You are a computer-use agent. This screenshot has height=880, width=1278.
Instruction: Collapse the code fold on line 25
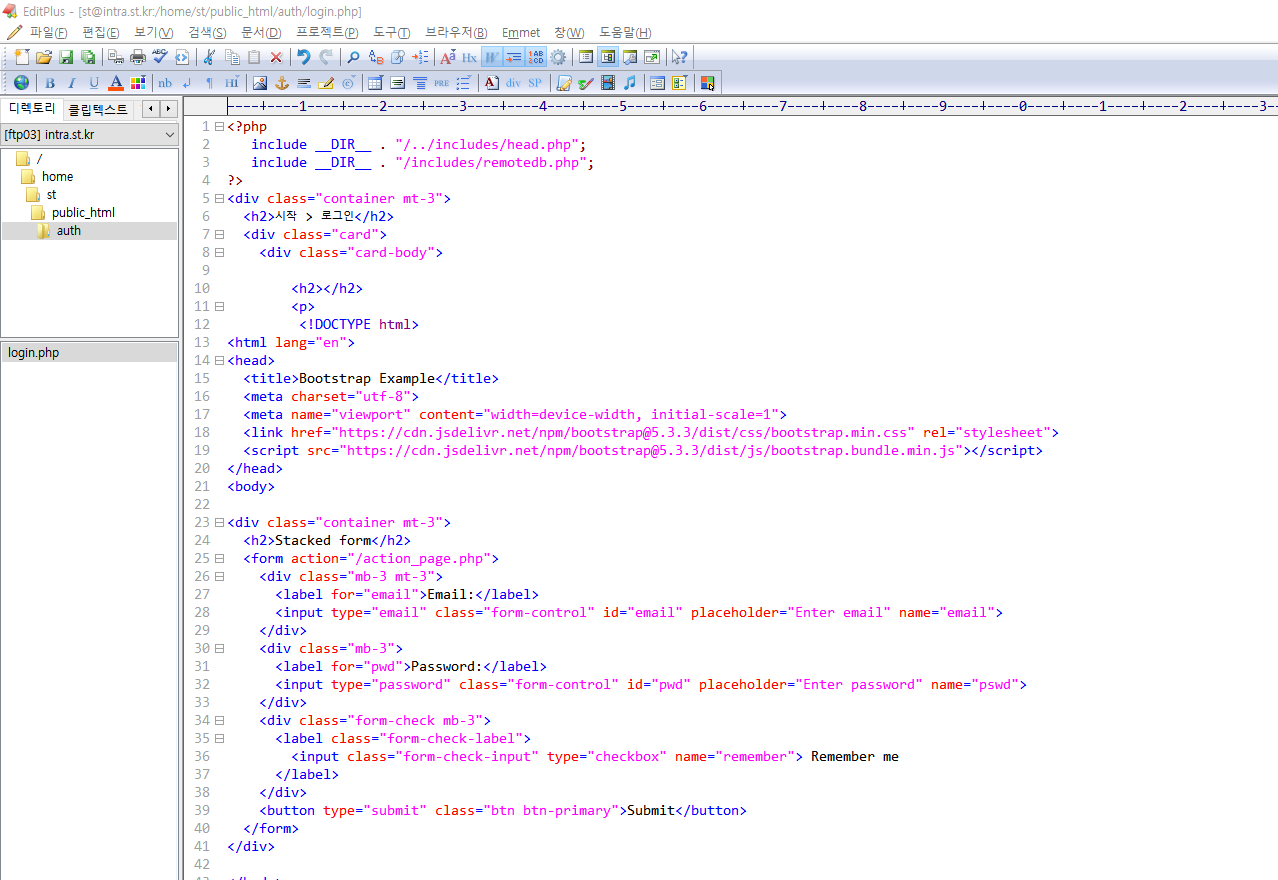tap(218, 559)
